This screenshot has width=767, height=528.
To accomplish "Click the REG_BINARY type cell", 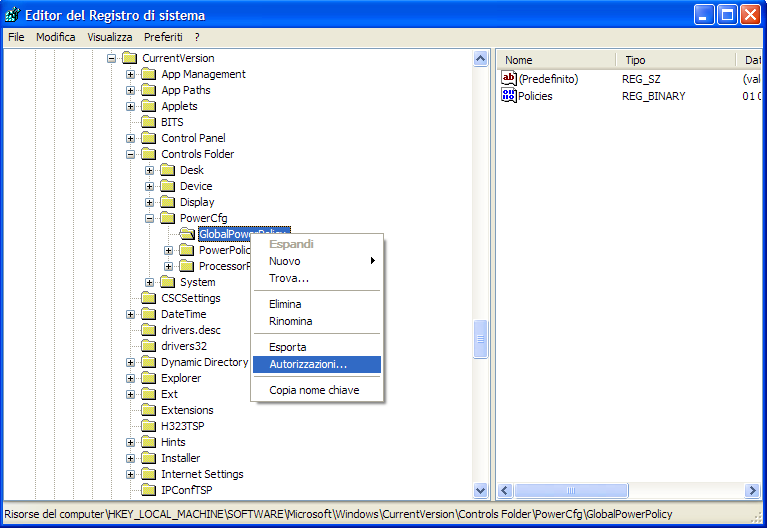I will click(x=654, y=96).
